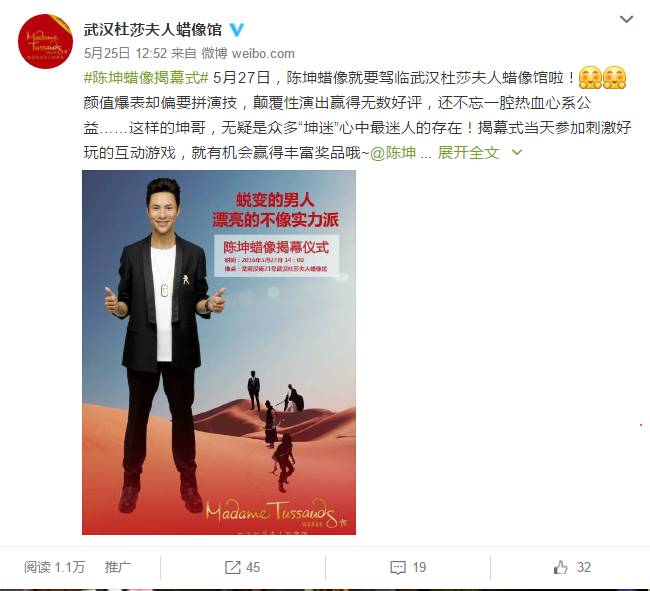This screenshot has height=591, width=650.
Task: Click the repost share icon
Action: [x=233, y=567]
